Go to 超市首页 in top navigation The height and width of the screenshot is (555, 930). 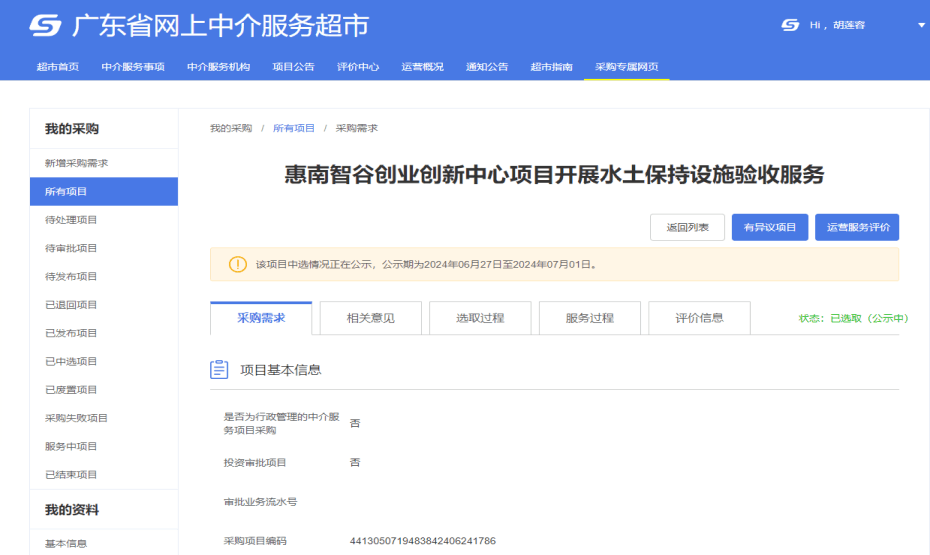tap(57, 67)
